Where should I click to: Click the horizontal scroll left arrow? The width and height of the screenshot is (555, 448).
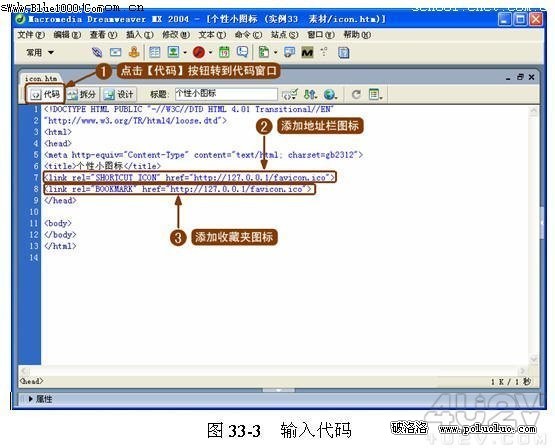(x=24, y=371)
